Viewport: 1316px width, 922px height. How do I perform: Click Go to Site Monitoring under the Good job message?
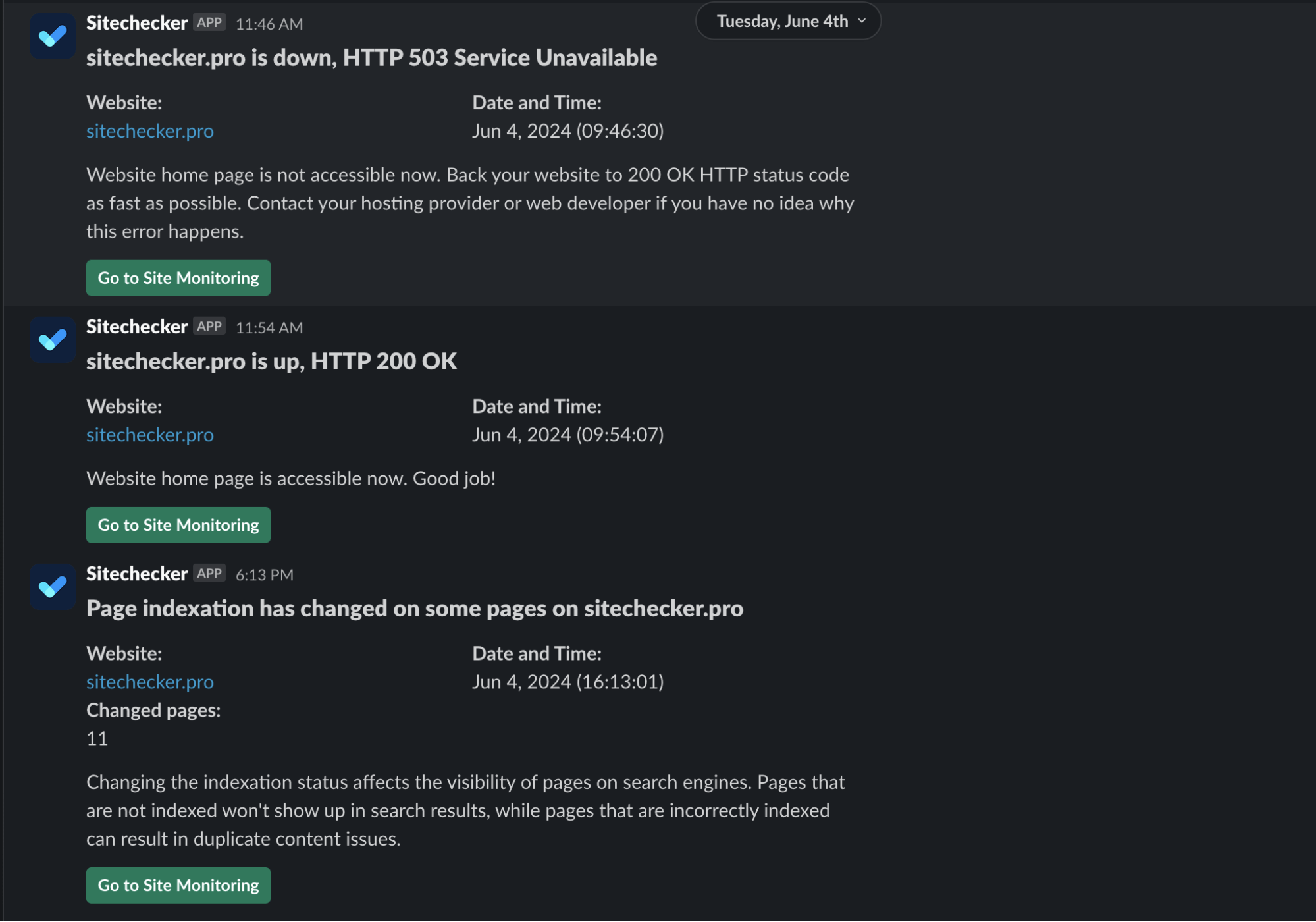click(178, 525)
